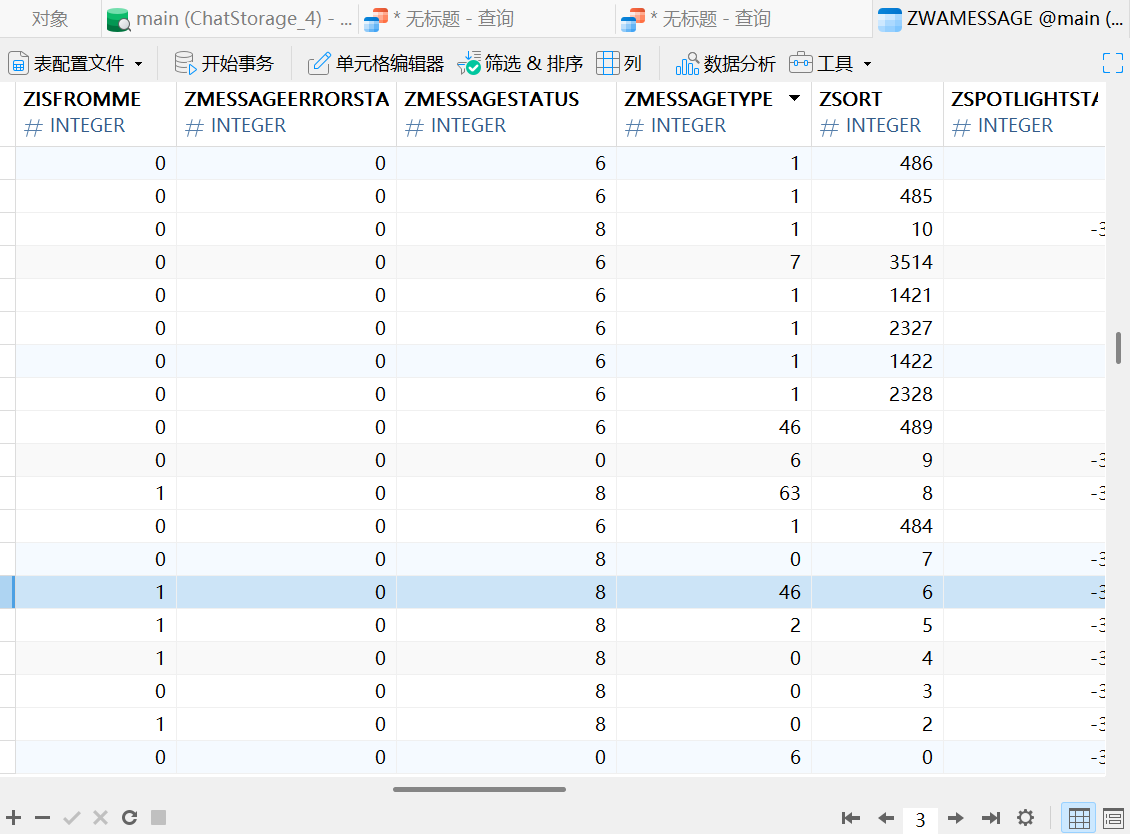
Task: Open pagination settings gear
Action: (x=1026, y=818)
